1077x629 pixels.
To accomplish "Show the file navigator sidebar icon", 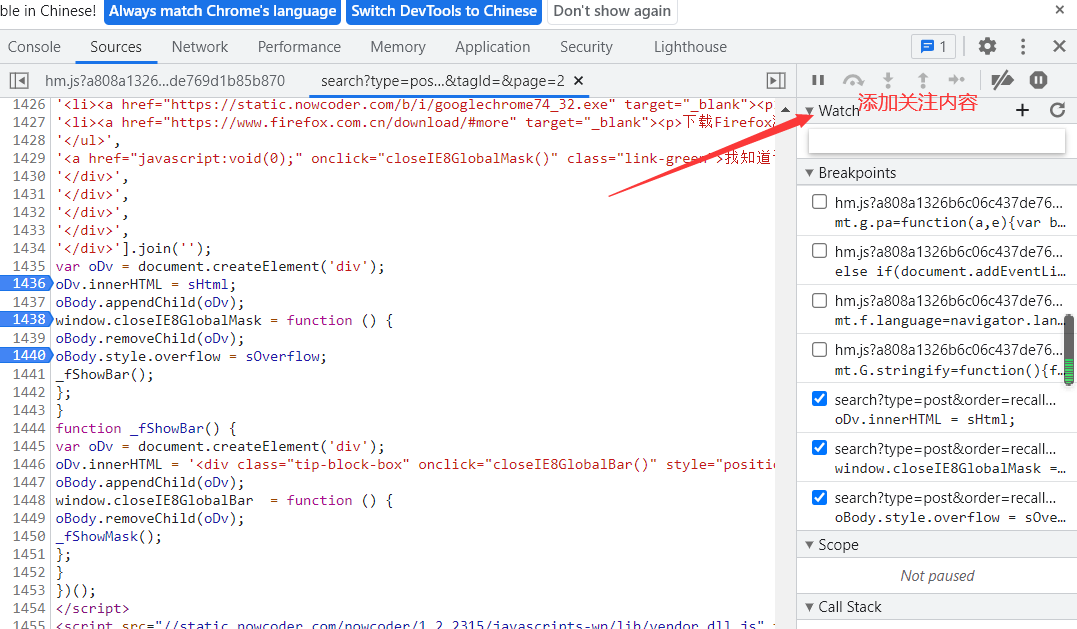I will coord(19,81).
